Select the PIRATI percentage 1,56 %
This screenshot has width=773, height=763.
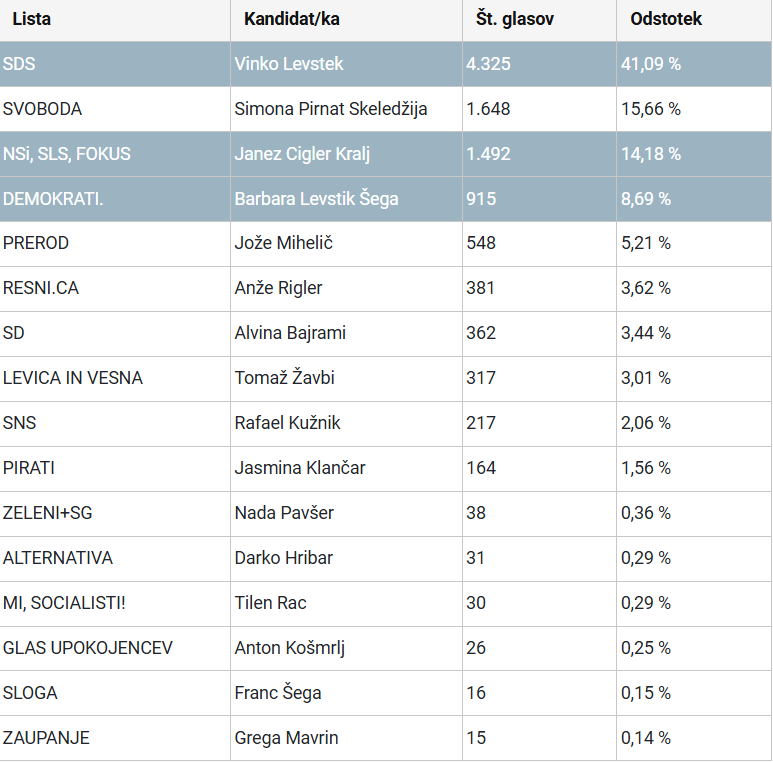click(x=646, y=468)
